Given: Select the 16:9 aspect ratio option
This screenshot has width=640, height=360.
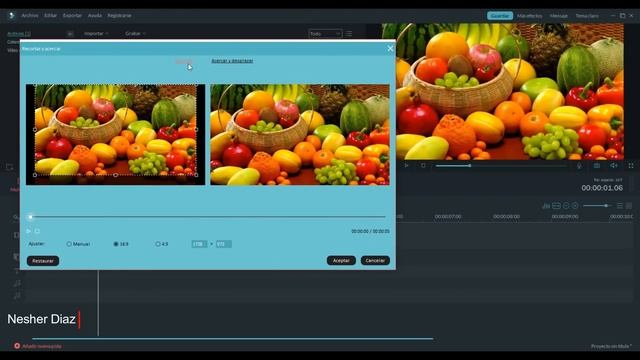Looking at the screenshot, I should point(121,244).
